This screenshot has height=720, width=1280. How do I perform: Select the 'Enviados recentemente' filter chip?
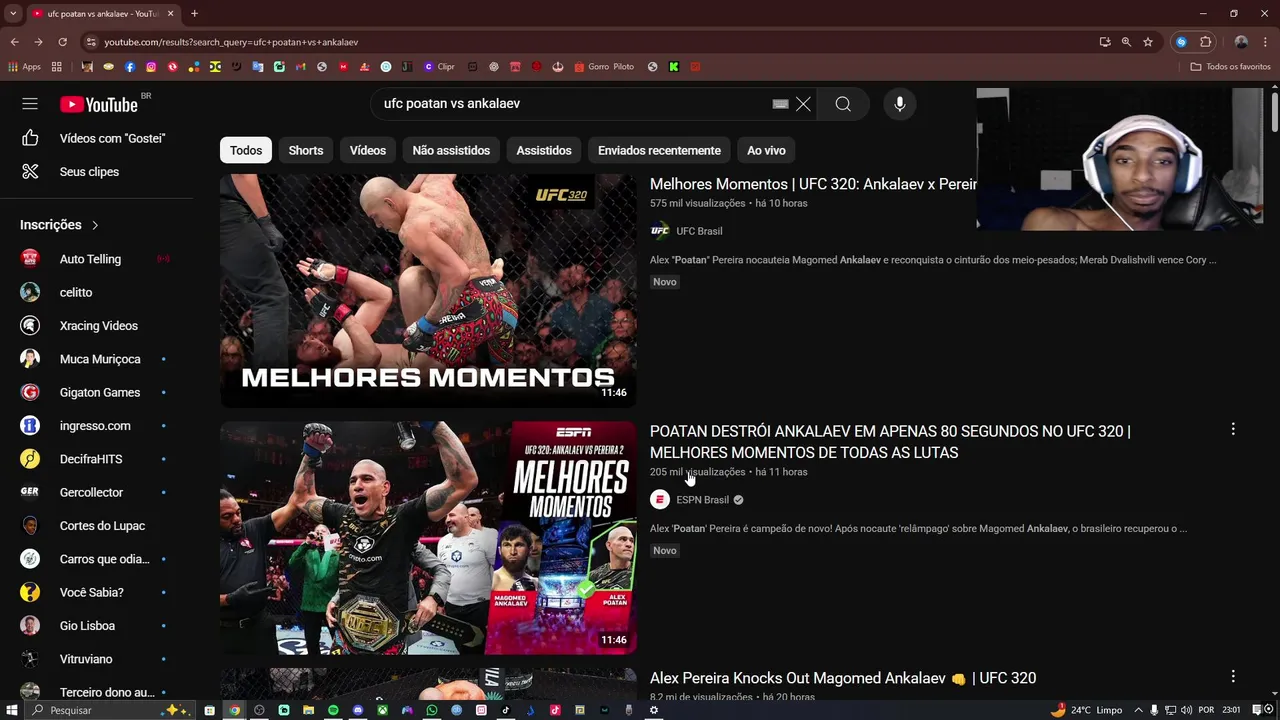(x=659, y=150)
